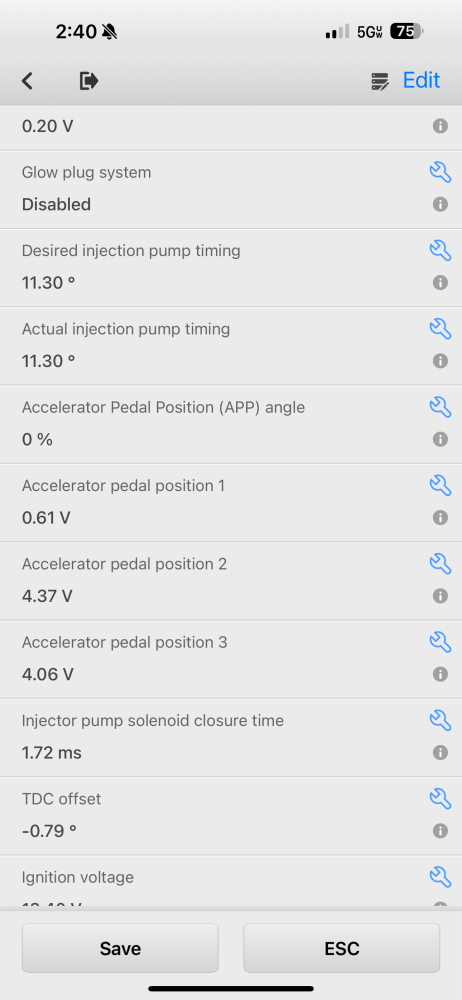The image size is (462, 1000).
Task: Tap the exit/export icon beside the back arrow
Action: [89, 81]
